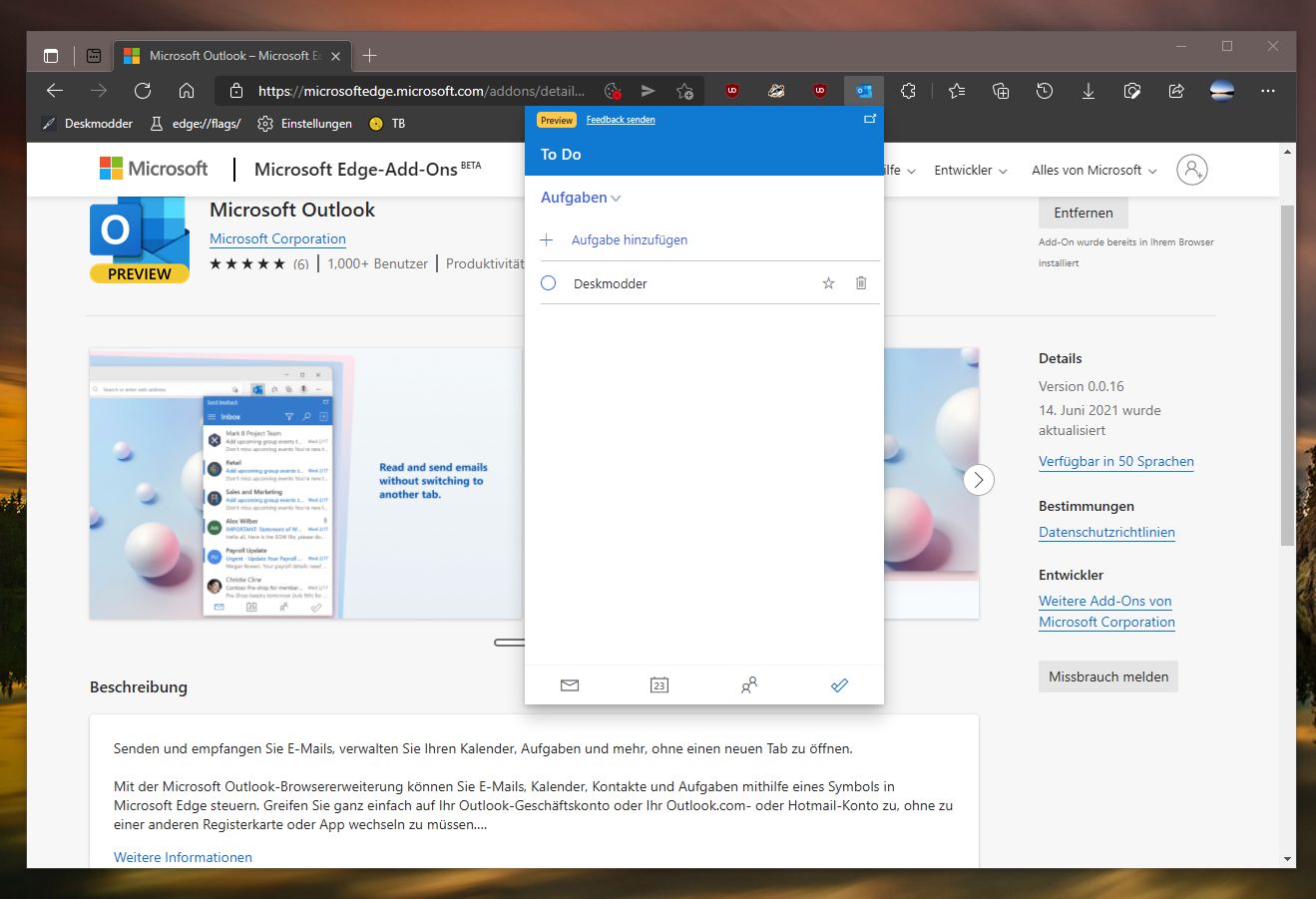
Task: Open the Extensions puzzle-piece menu
Action: tap(908, 91)
